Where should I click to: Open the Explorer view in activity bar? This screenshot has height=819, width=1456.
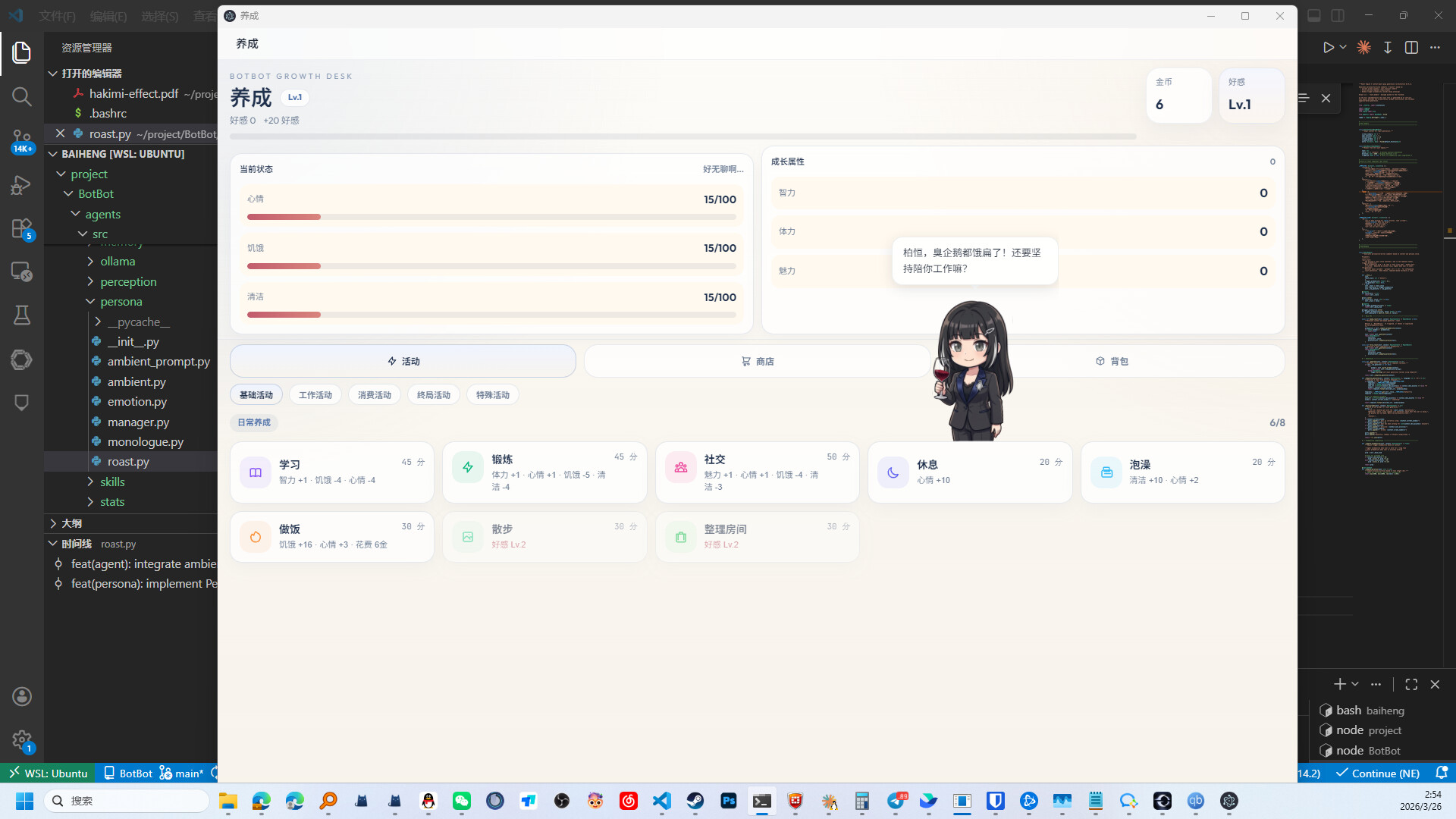(x=21, y=52)
